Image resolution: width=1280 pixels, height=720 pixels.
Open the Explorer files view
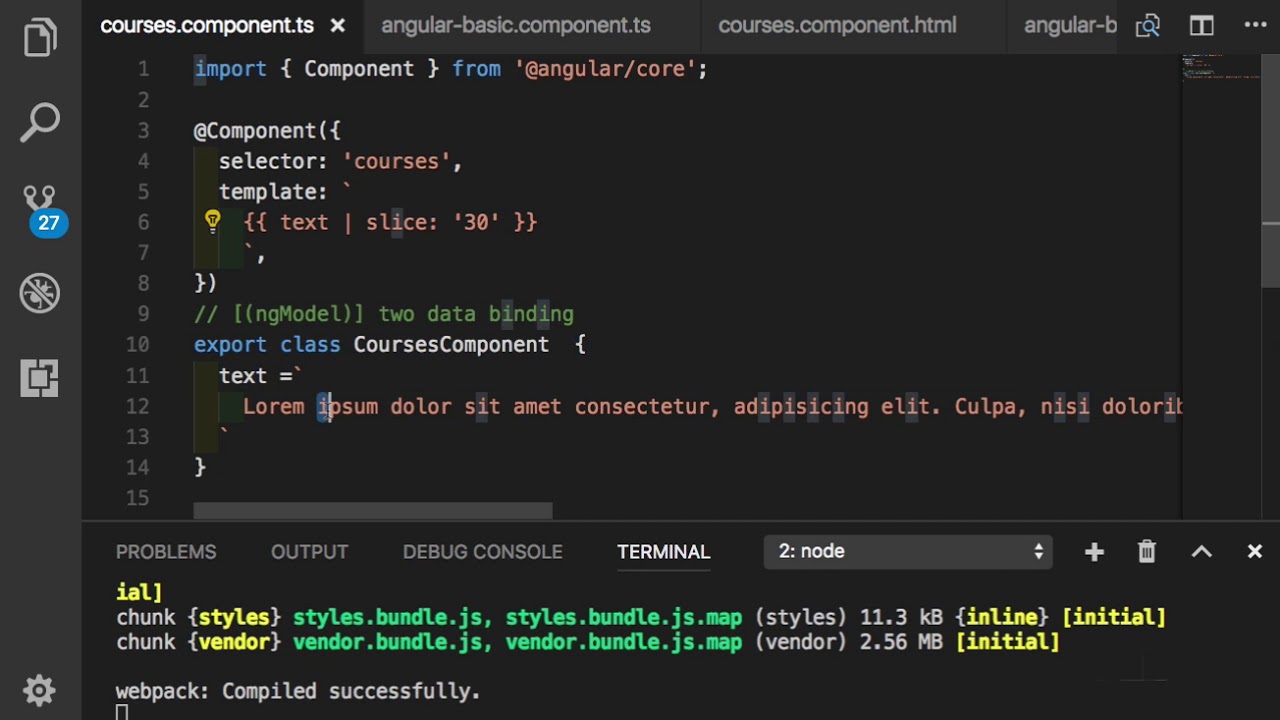click(40, 38)
